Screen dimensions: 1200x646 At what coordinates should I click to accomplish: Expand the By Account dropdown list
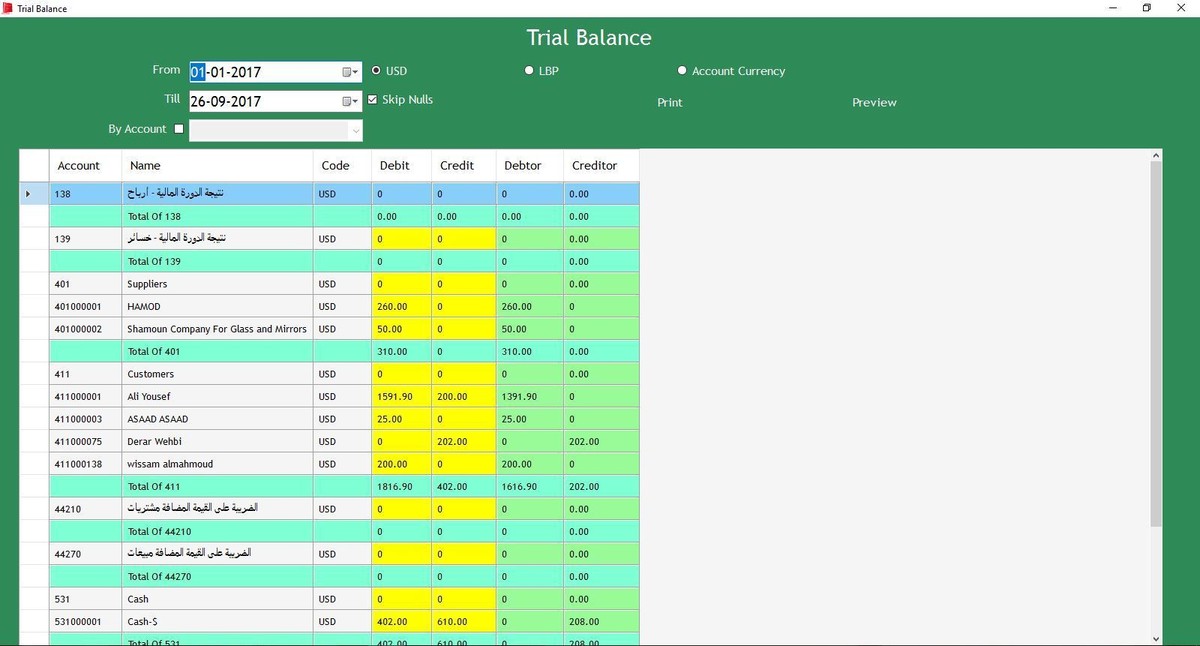354,131
